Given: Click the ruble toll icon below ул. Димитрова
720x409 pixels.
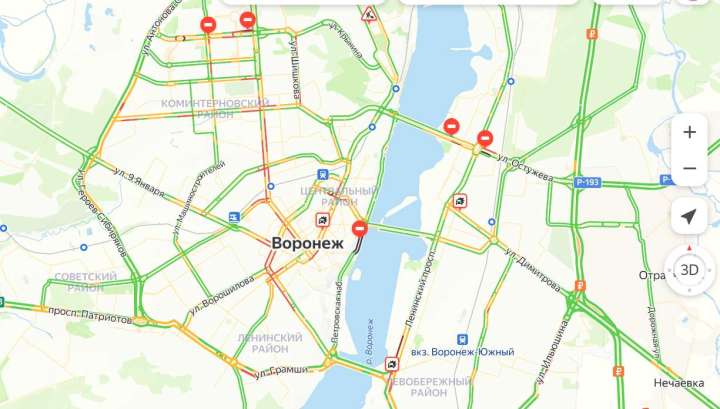Looking at the screenshot, I should point(580,286).
